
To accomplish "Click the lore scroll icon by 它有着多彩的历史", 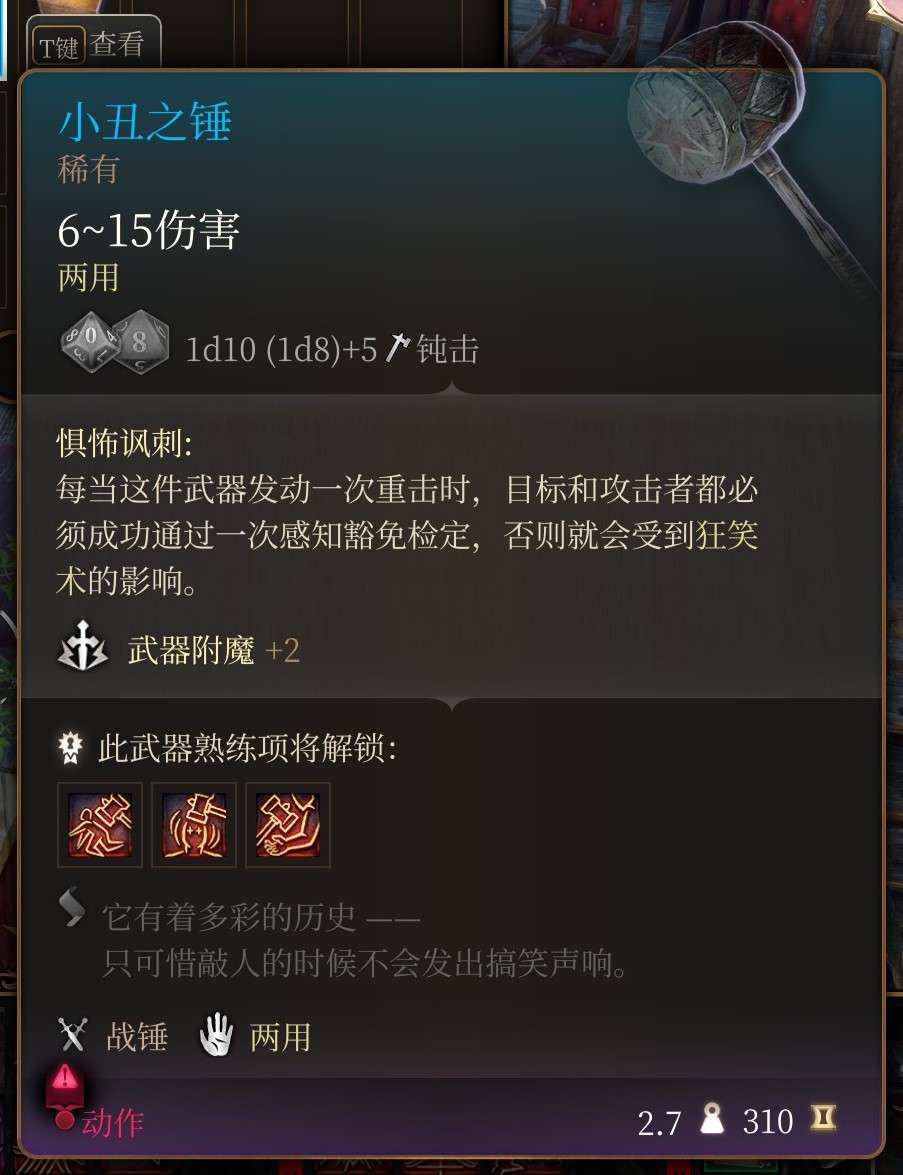I will click(x=72, y=907).
